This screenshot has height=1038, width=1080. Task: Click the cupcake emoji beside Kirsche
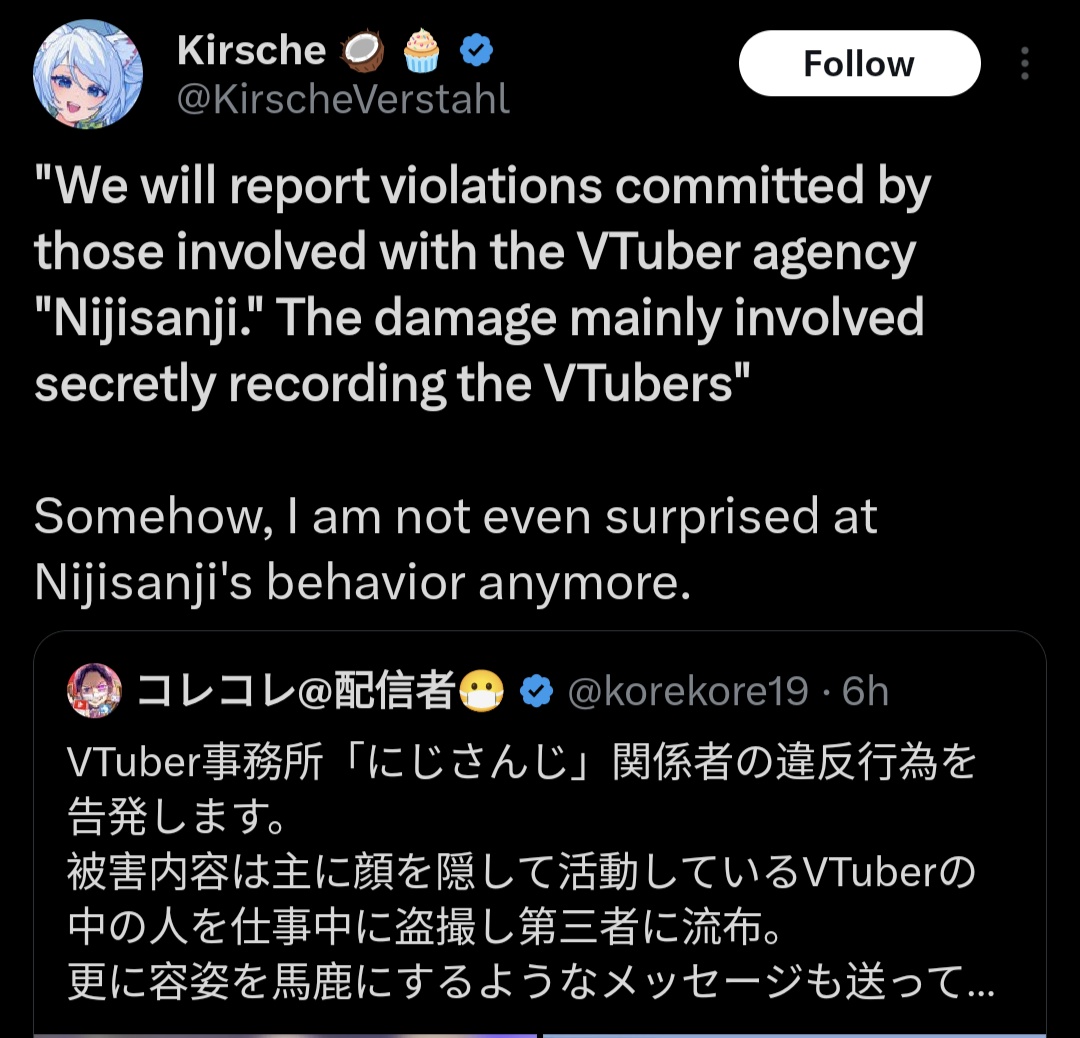(x=421, y=50)
